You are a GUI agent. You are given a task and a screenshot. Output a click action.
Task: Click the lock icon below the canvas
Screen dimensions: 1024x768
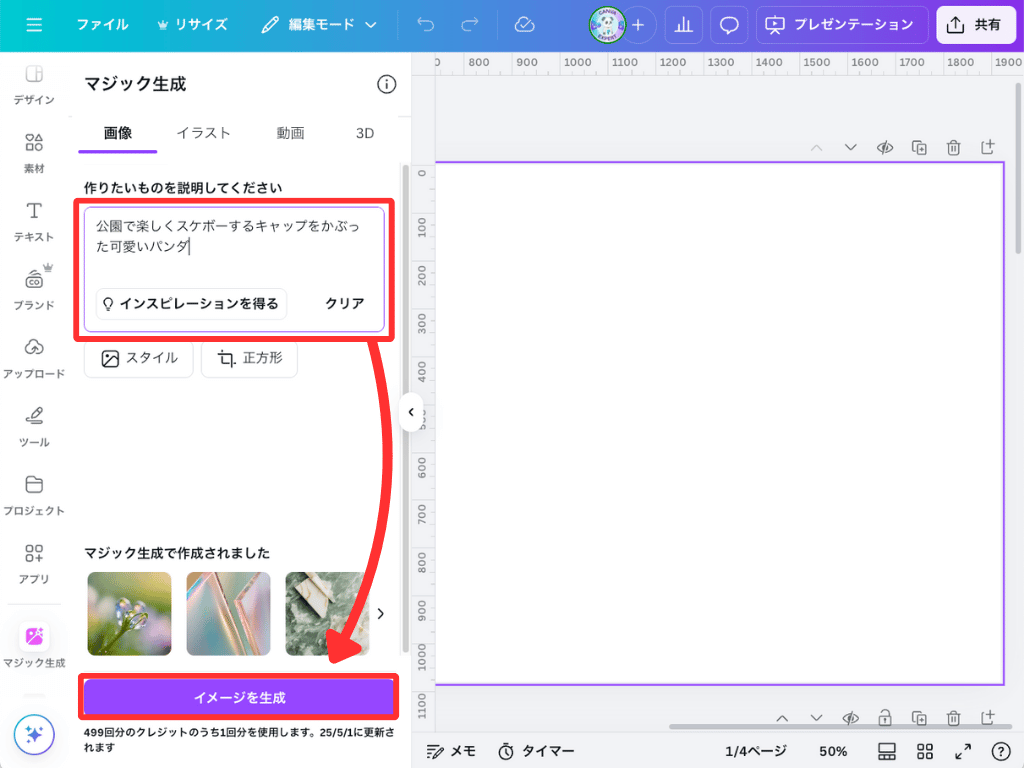point(884,718)
